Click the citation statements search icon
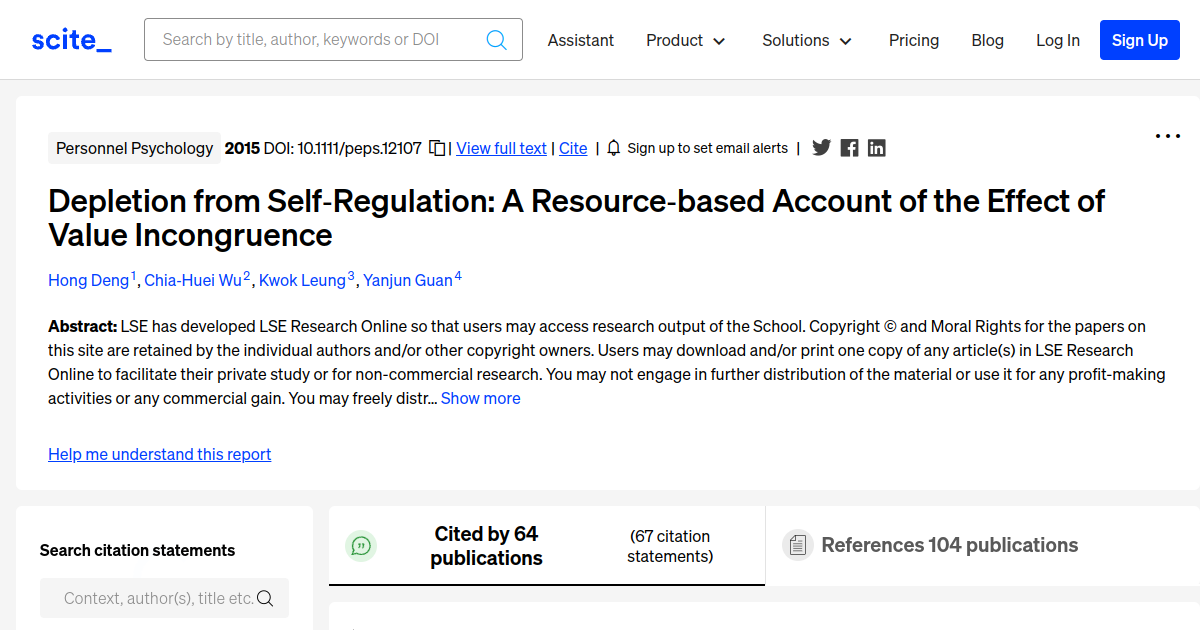 coord(265,598)
